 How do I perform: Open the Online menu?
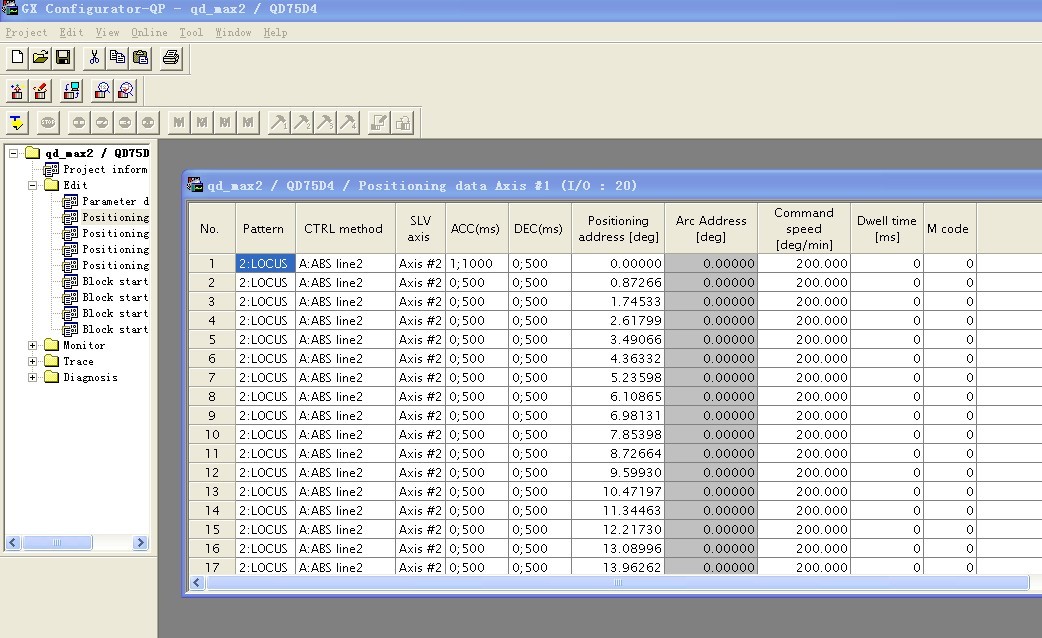click(149, 32)
